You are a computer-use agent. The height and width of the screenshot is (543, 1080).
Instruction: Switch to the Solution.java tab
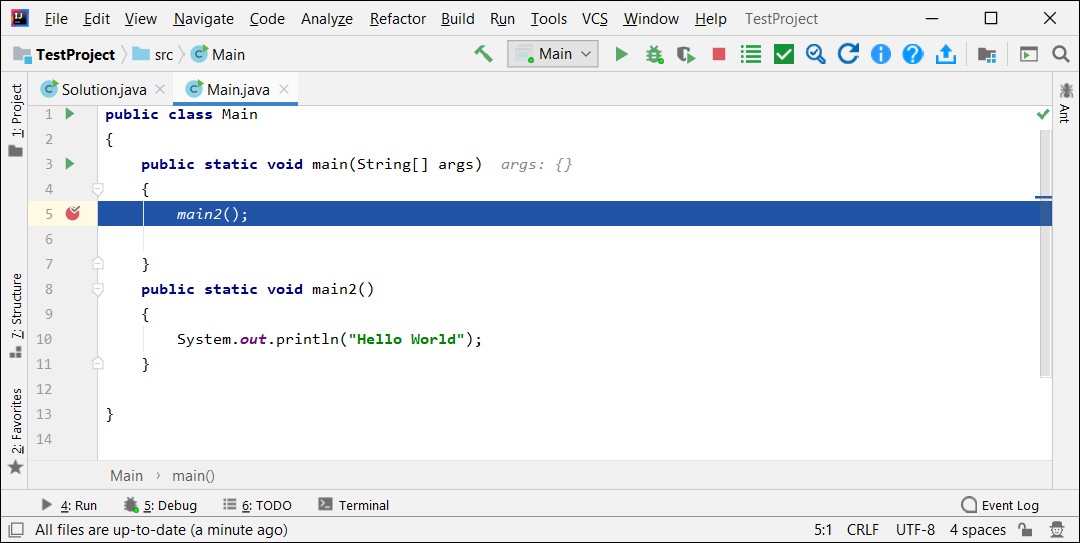(103, 90)
